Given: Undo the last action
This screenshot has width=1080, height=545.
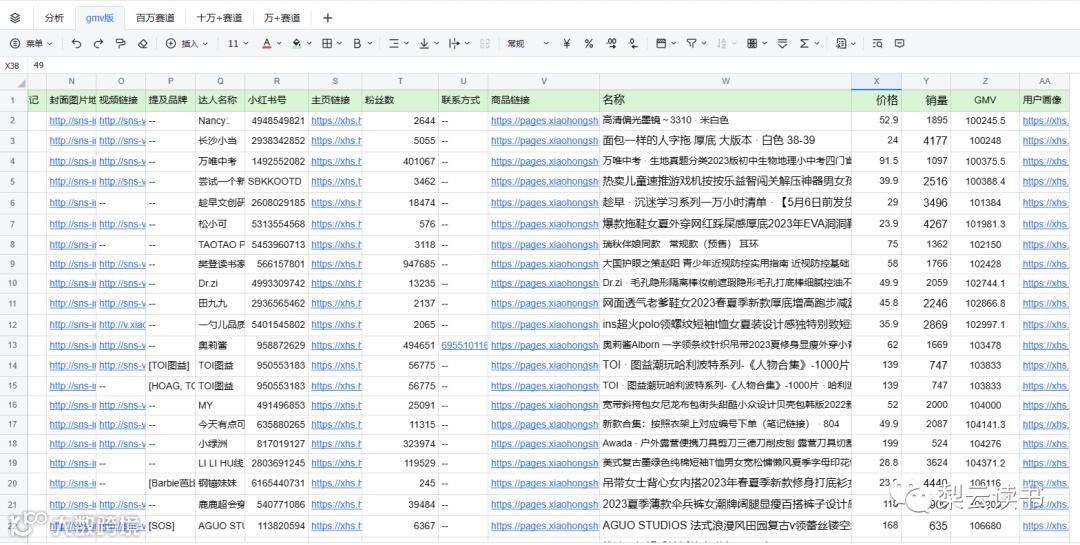Looking at the screenshot, I should tap(76, 43).
